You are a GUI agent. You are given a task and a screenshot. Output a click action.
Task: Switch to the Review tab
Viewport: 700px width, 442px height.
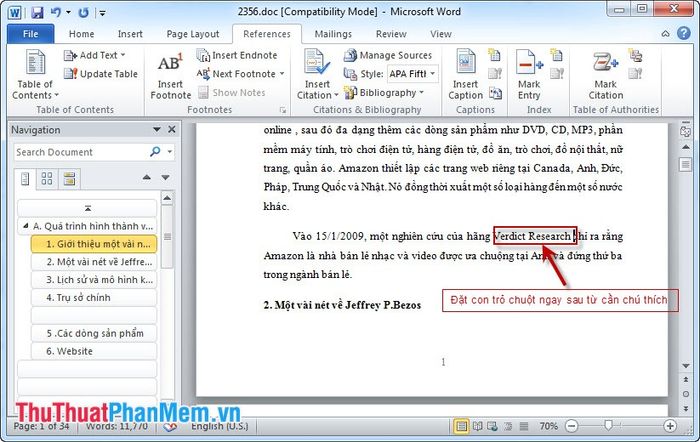(391, 34)
